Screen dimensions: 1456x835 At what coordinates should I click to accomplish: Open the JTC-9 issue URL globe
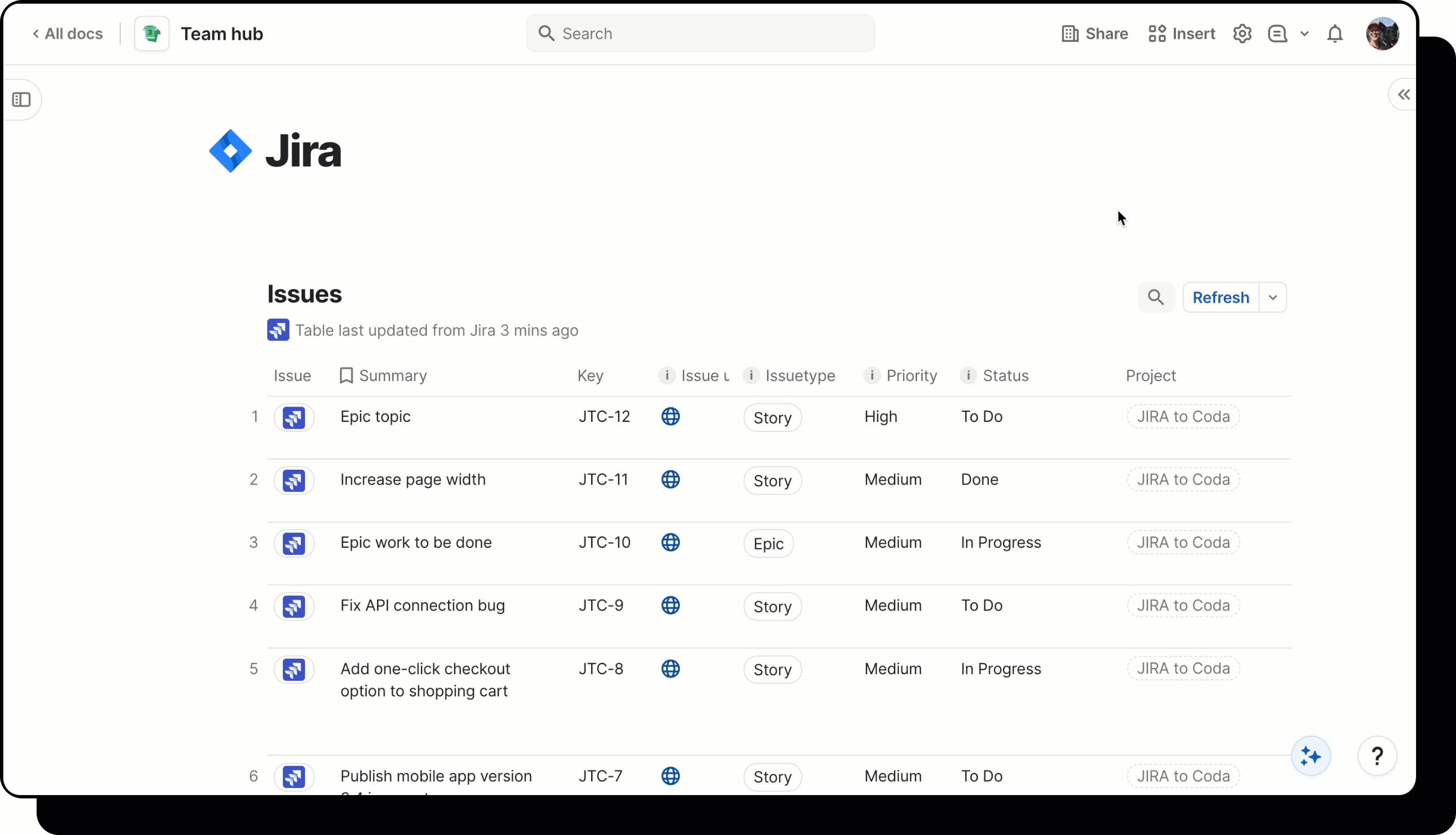click(x=670, y=605)
